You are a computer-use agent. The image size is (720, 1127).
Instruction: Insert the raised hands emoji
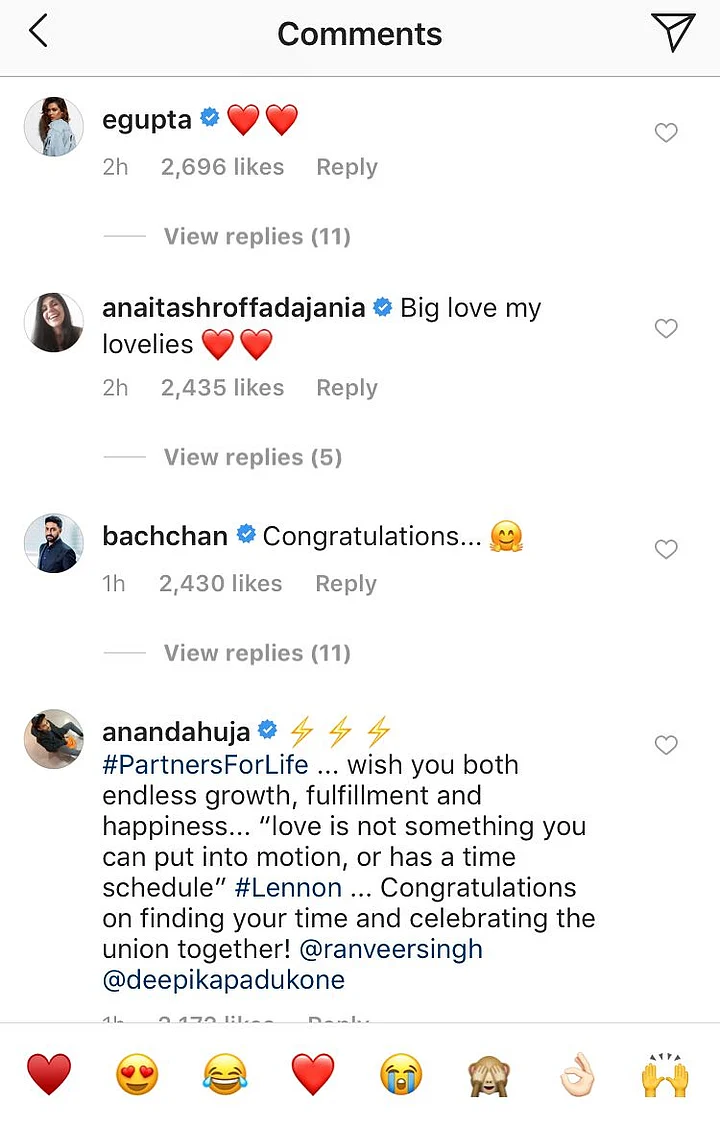(x=665, y=1076)
